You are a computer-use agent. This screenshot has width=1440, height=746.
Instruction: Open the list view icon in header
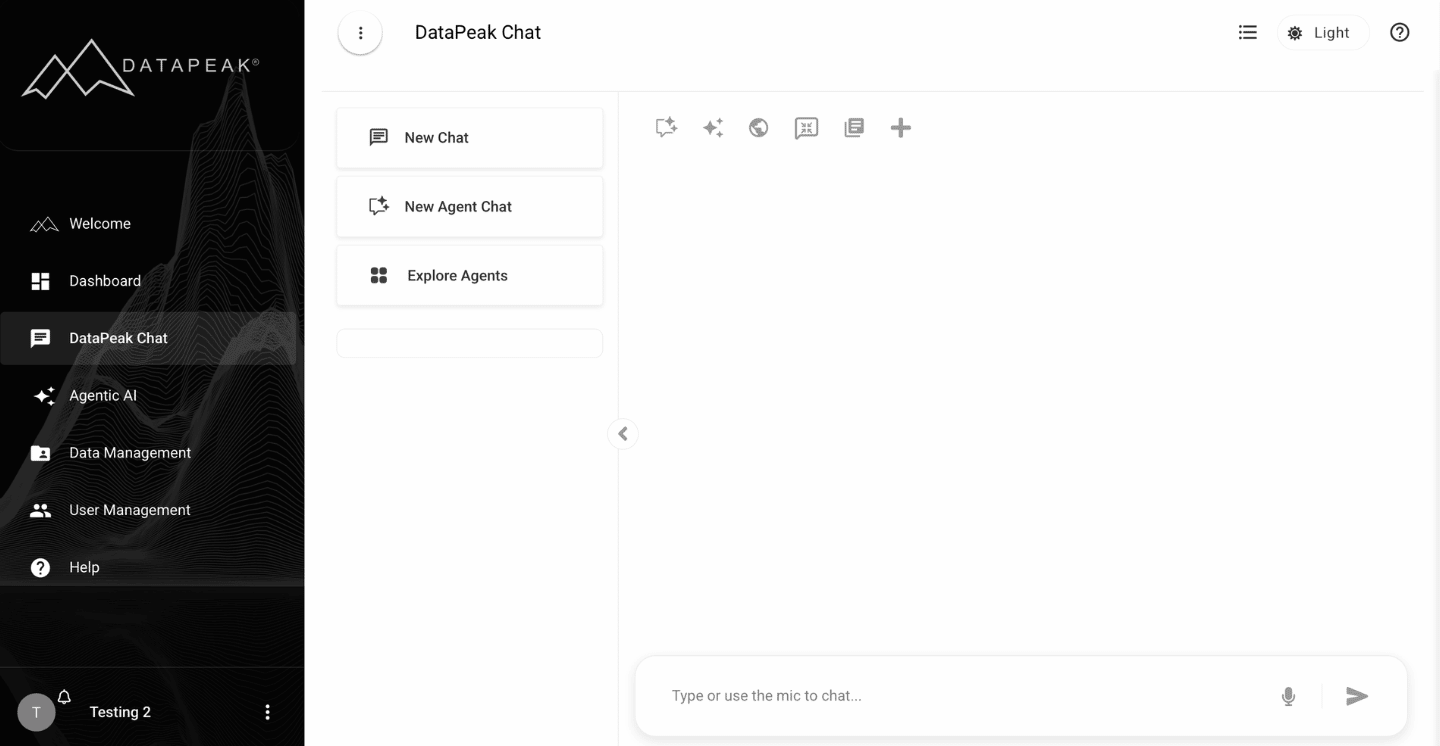click(x=1247, y=32)
